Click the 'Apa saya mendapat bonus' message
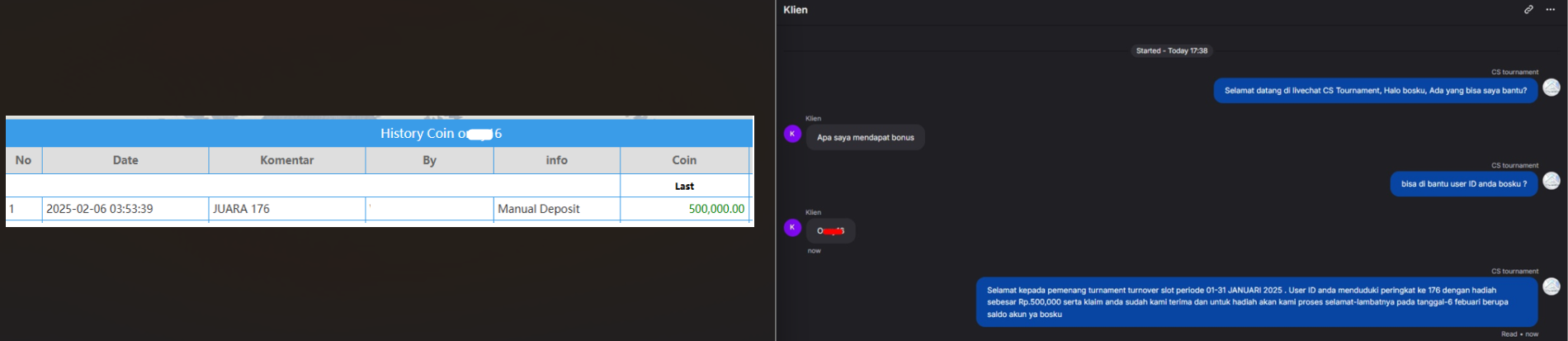 [x=865, y=138]
